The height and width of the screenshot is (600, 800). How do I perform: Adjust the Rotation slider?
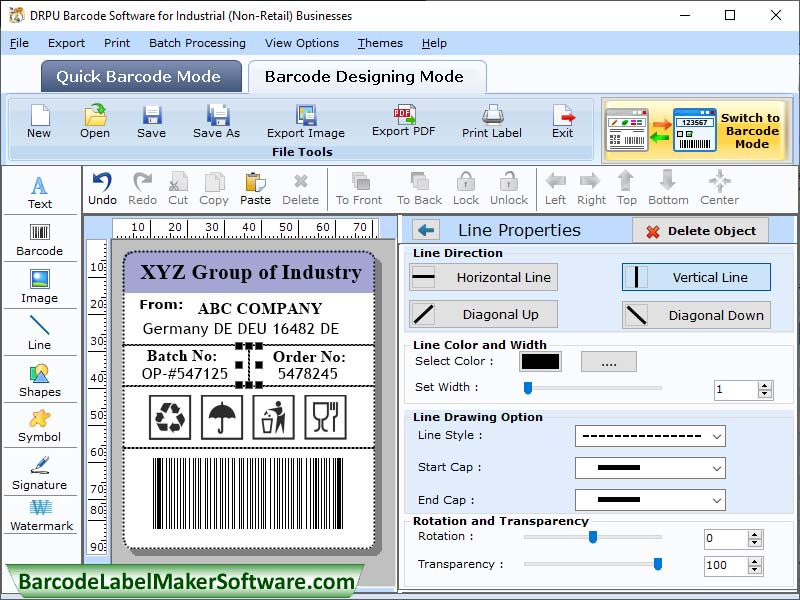593,537
